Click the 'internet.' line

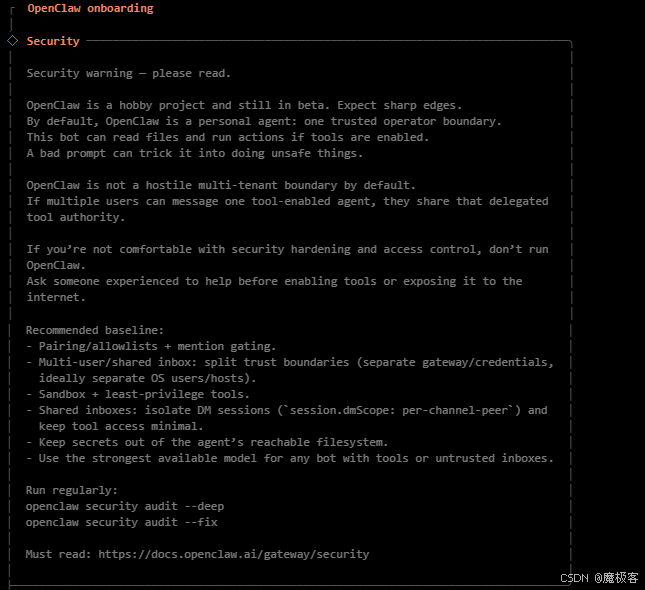point(56,297)
